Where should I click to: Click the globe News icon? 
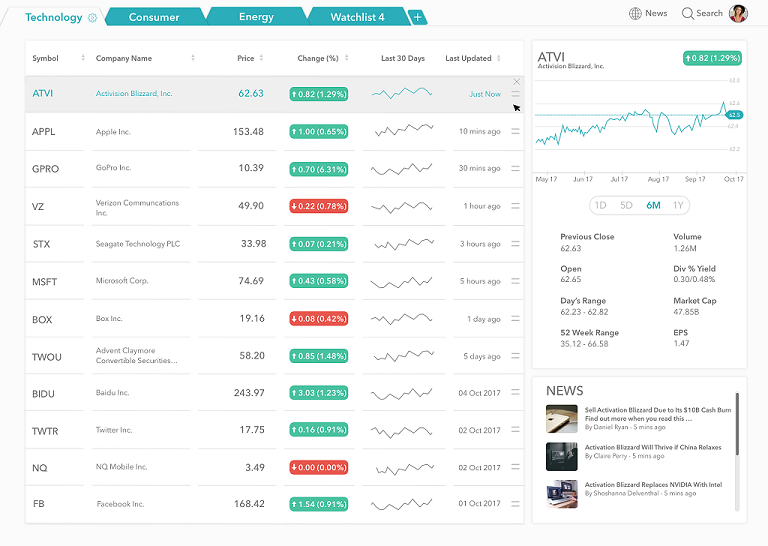(x=636, y=13)
